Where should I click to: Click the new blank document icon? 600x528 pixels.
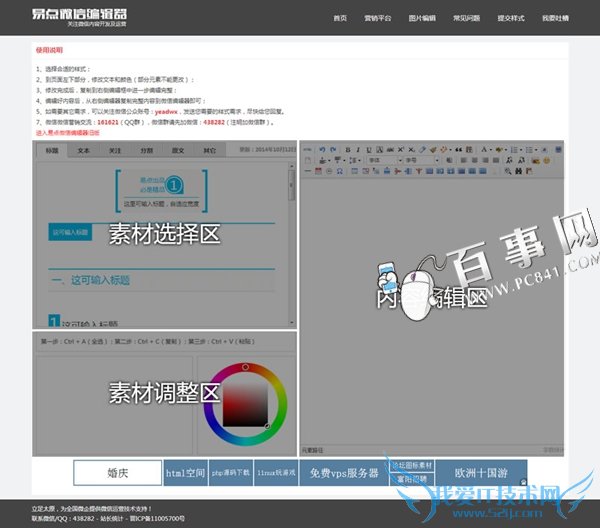pos(308,160)
